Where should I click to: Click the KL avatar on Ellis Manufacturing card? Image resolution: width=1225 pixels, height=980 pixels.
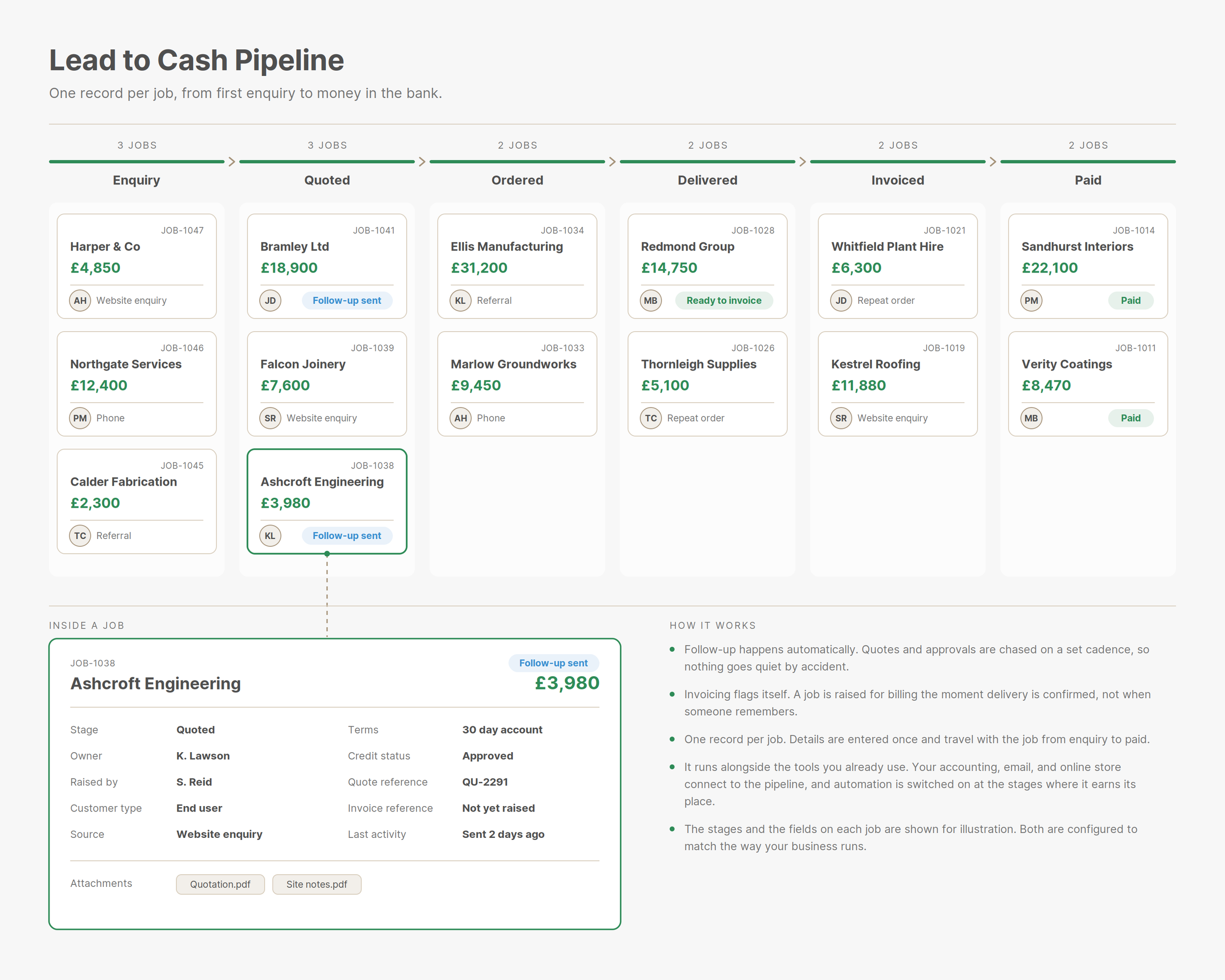click(x=461, y=300)
